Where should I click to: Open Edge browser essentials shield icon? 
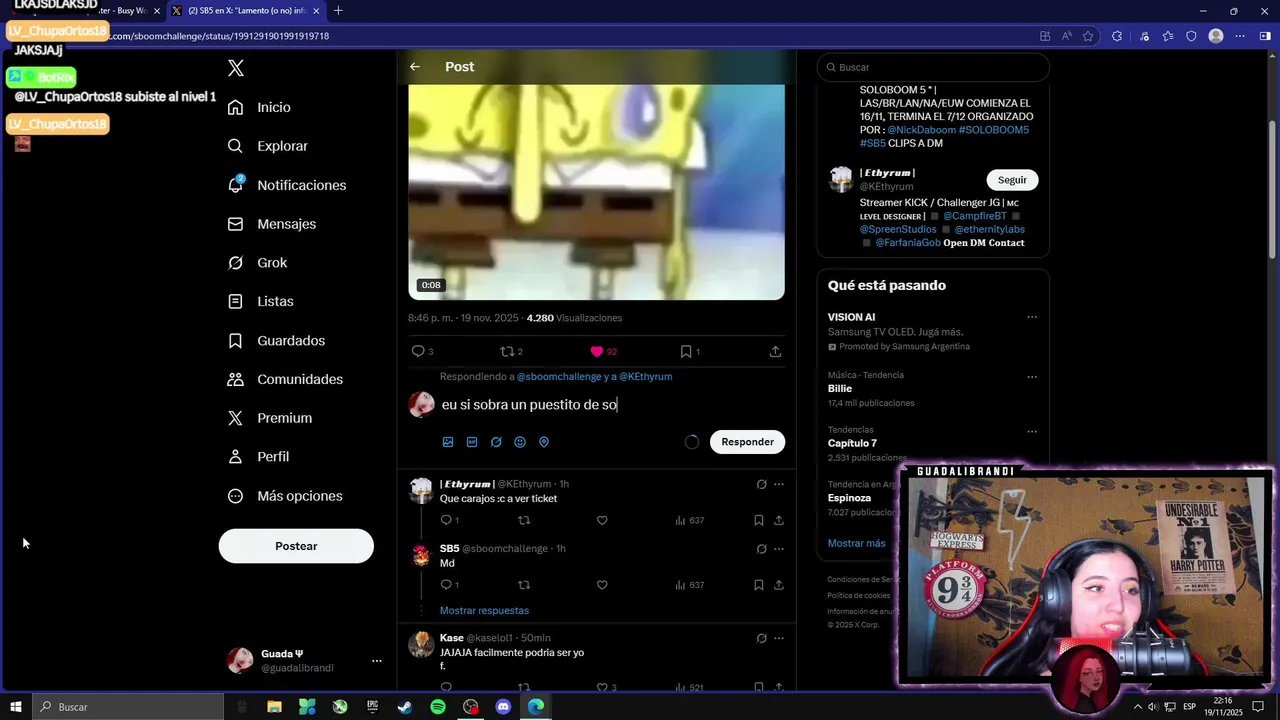1191,36
